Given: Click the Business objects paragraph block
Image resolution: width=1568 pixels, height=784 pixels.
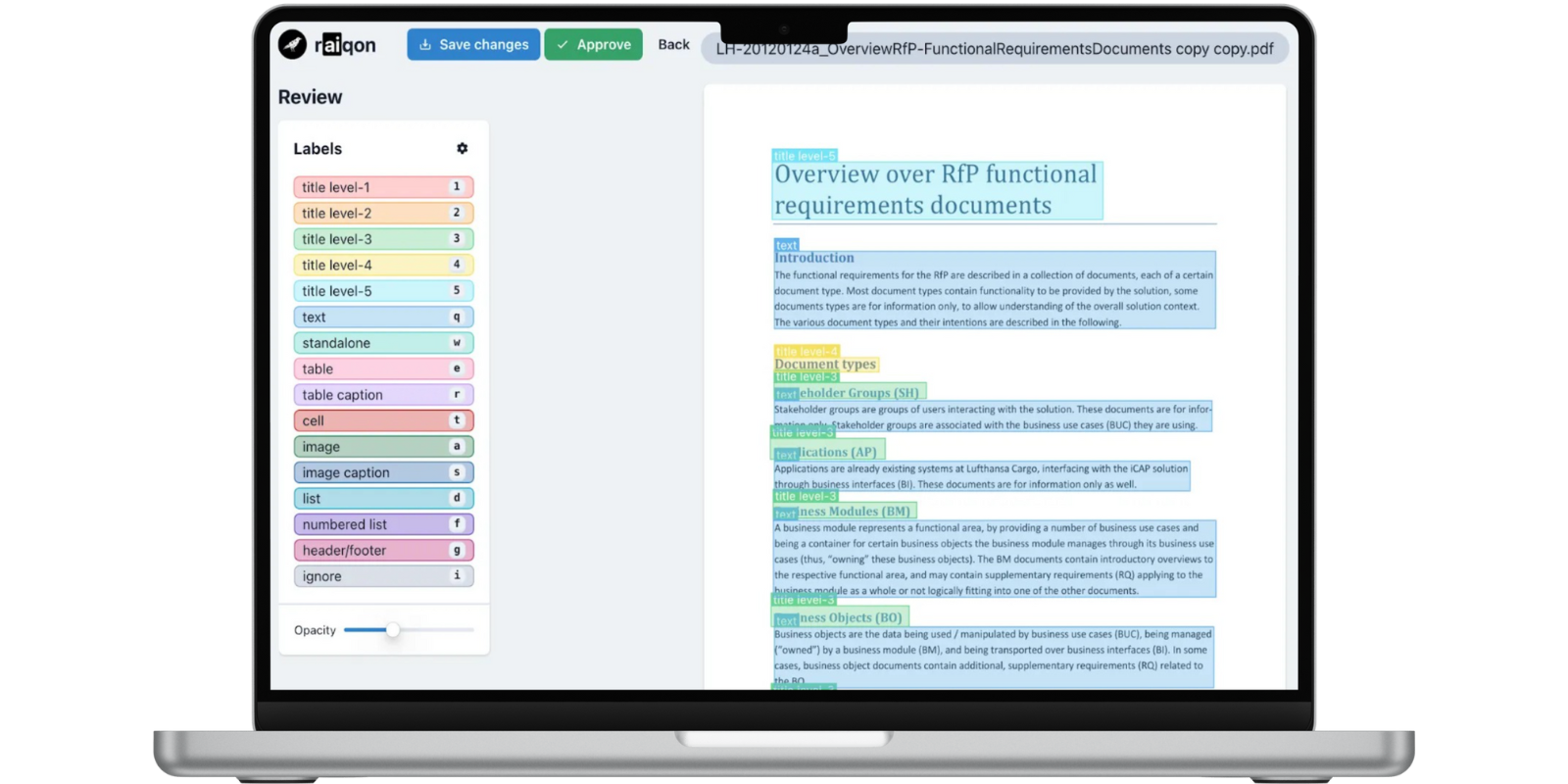Looking at the screenshot, I should point(993,658).
